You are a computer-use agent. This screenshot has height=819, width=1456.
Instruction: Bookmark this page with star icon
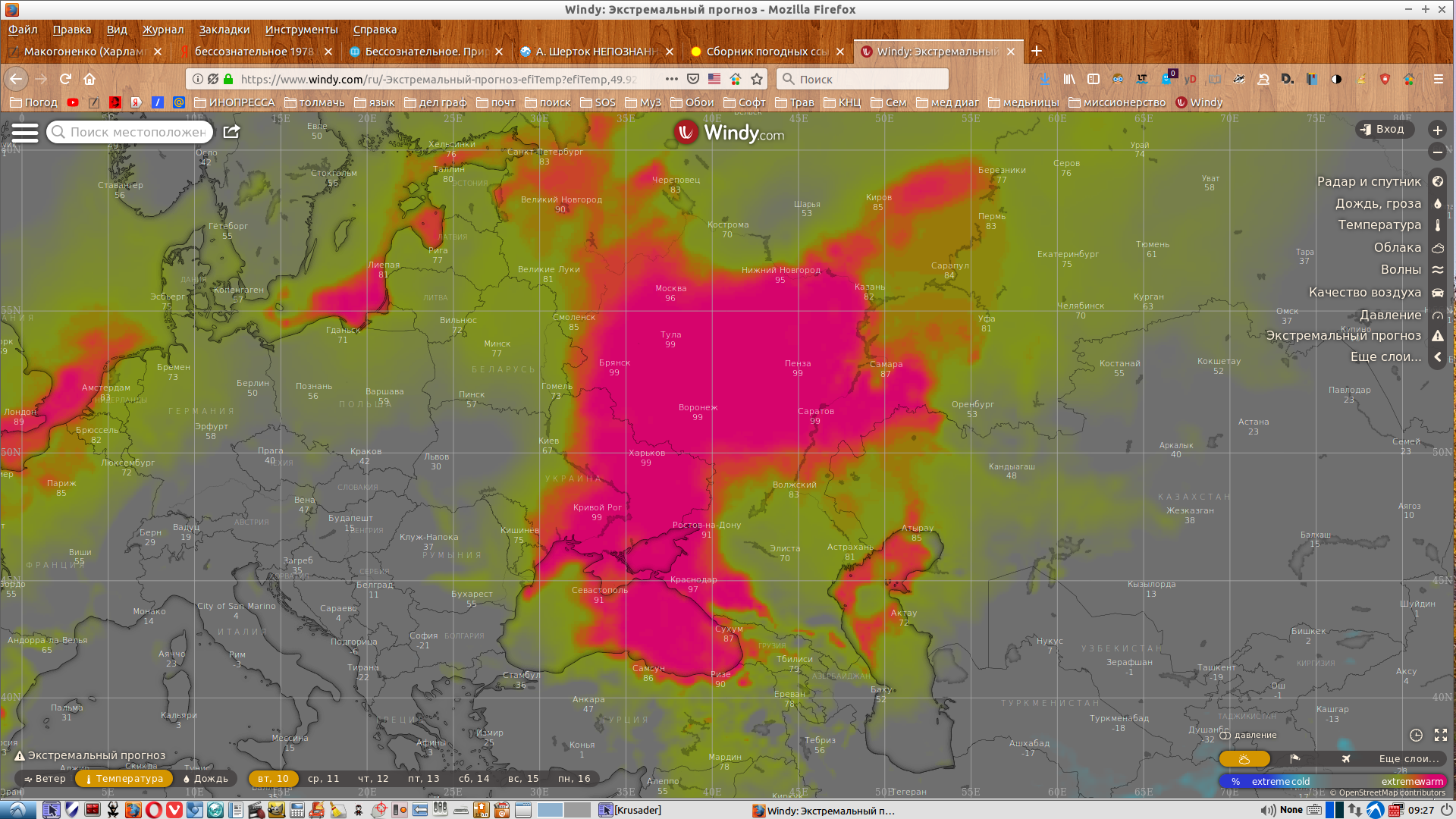(x=756, y=79)
